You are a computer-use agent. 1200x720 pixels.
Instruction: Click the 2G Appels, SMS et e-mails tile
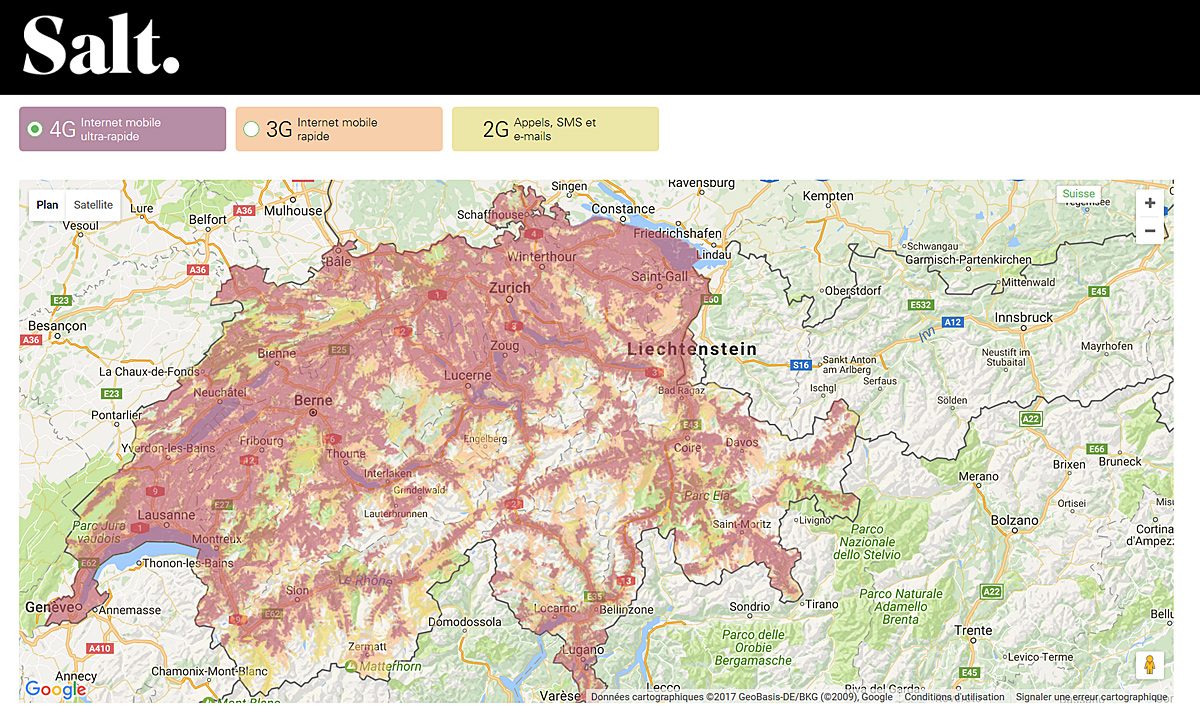pyautogui.click(x=555, y=129)
